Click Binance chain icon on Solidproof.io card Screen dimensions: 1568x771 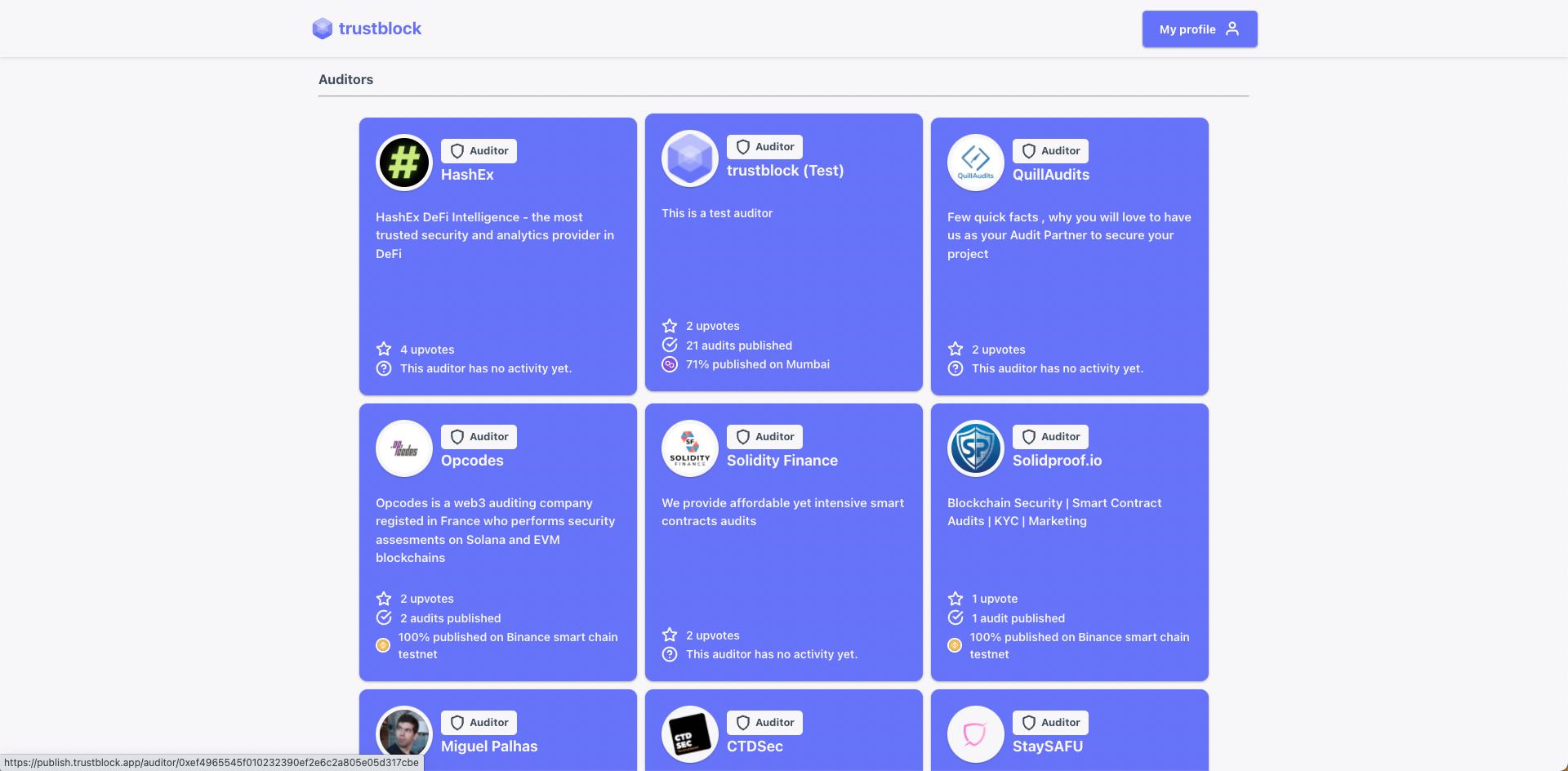click(955, 645)
